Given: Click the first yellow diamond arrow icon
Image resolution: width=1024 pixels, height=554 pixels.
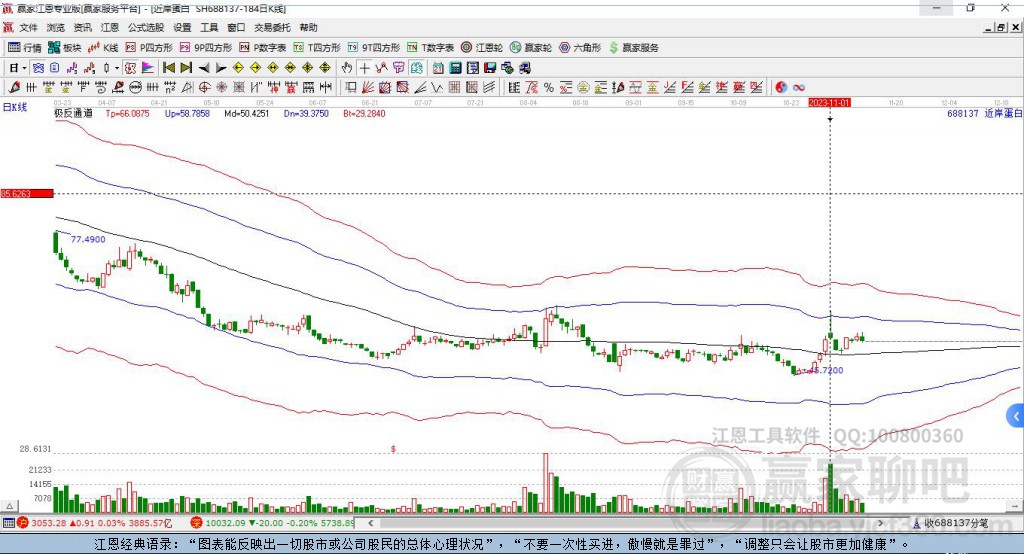Looking at the screenshot, I should tap(238, 68).
